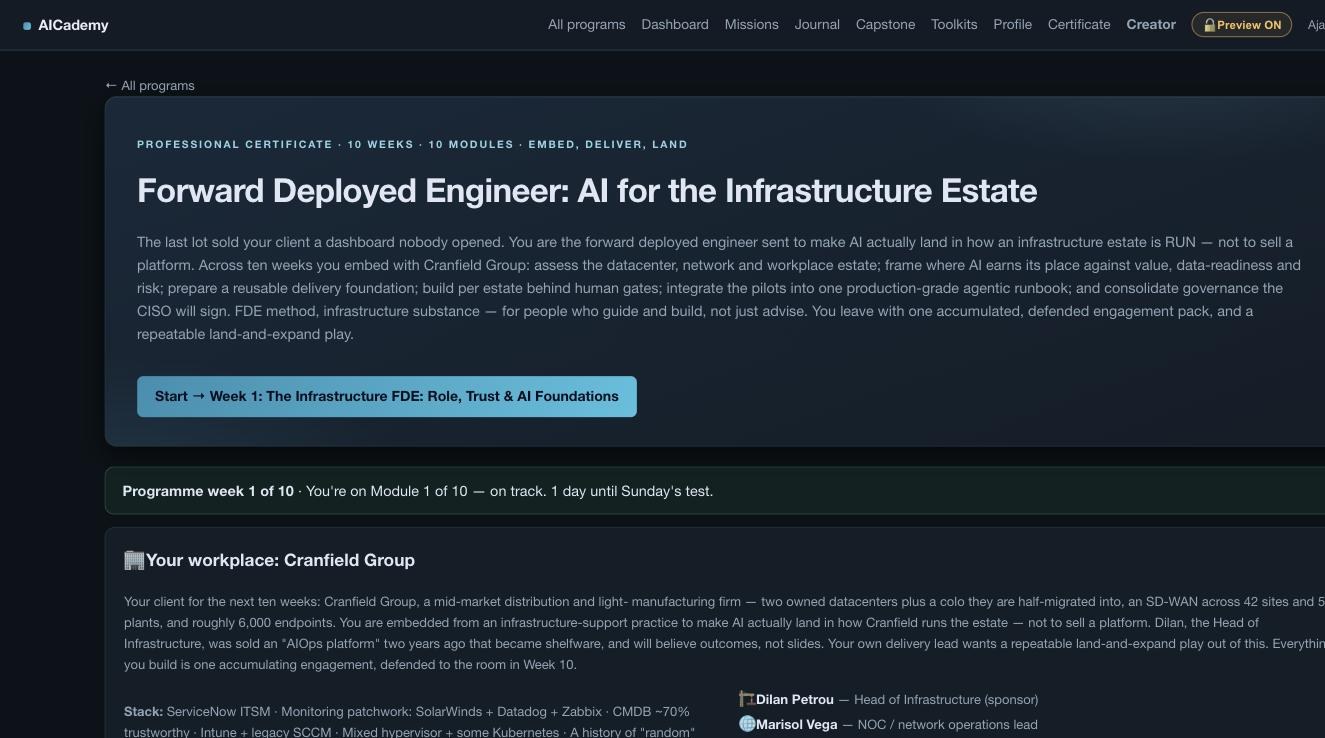1325x738 pixels.
Task: Open the AICademy home link
Action: point(66,25)
